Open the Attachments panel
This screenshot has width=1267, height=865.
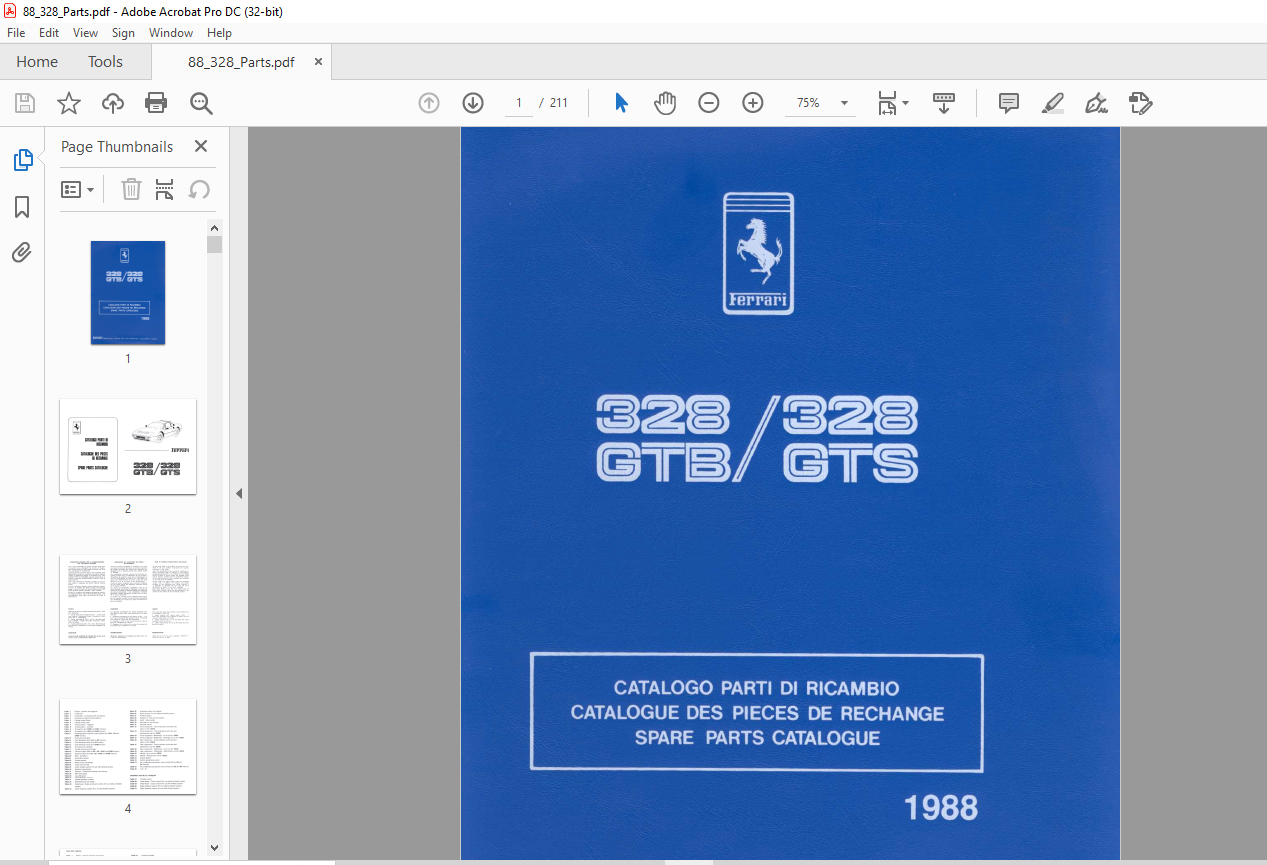coord(22,253)
